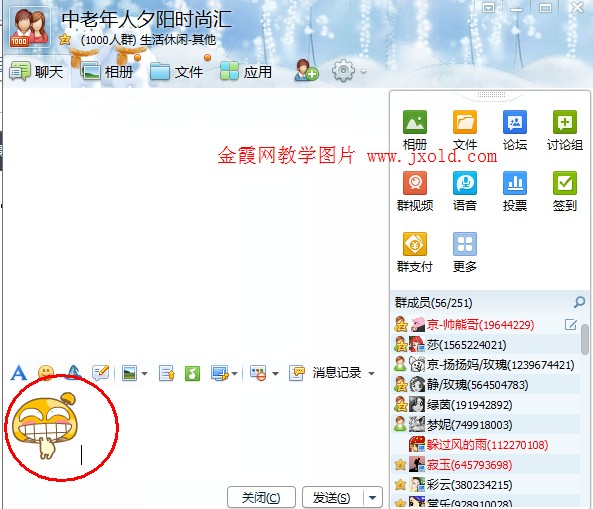Switch to the 相册 album tab
The height and width of the screenshot is (509, 593).
coord(107,71)
